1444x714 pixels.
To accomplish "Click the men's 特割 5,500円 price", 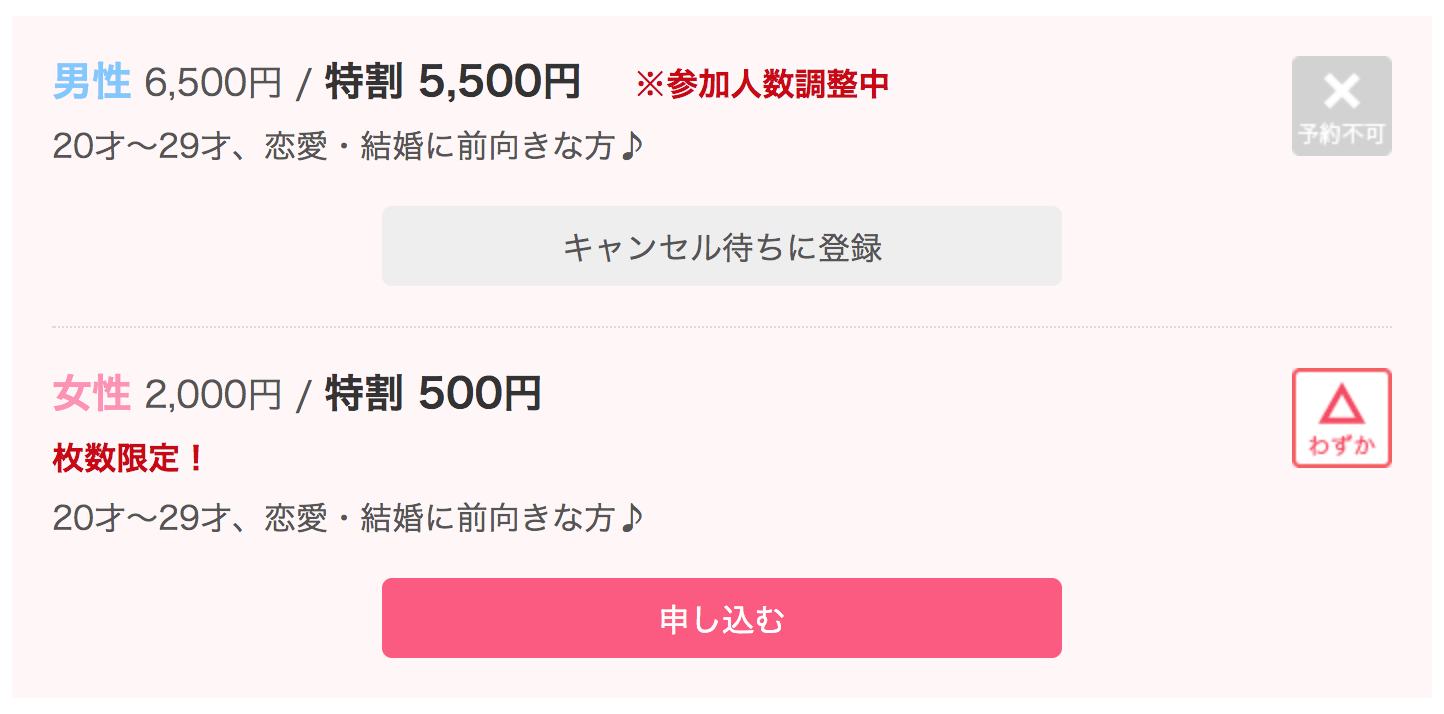I will pos(452,82).
